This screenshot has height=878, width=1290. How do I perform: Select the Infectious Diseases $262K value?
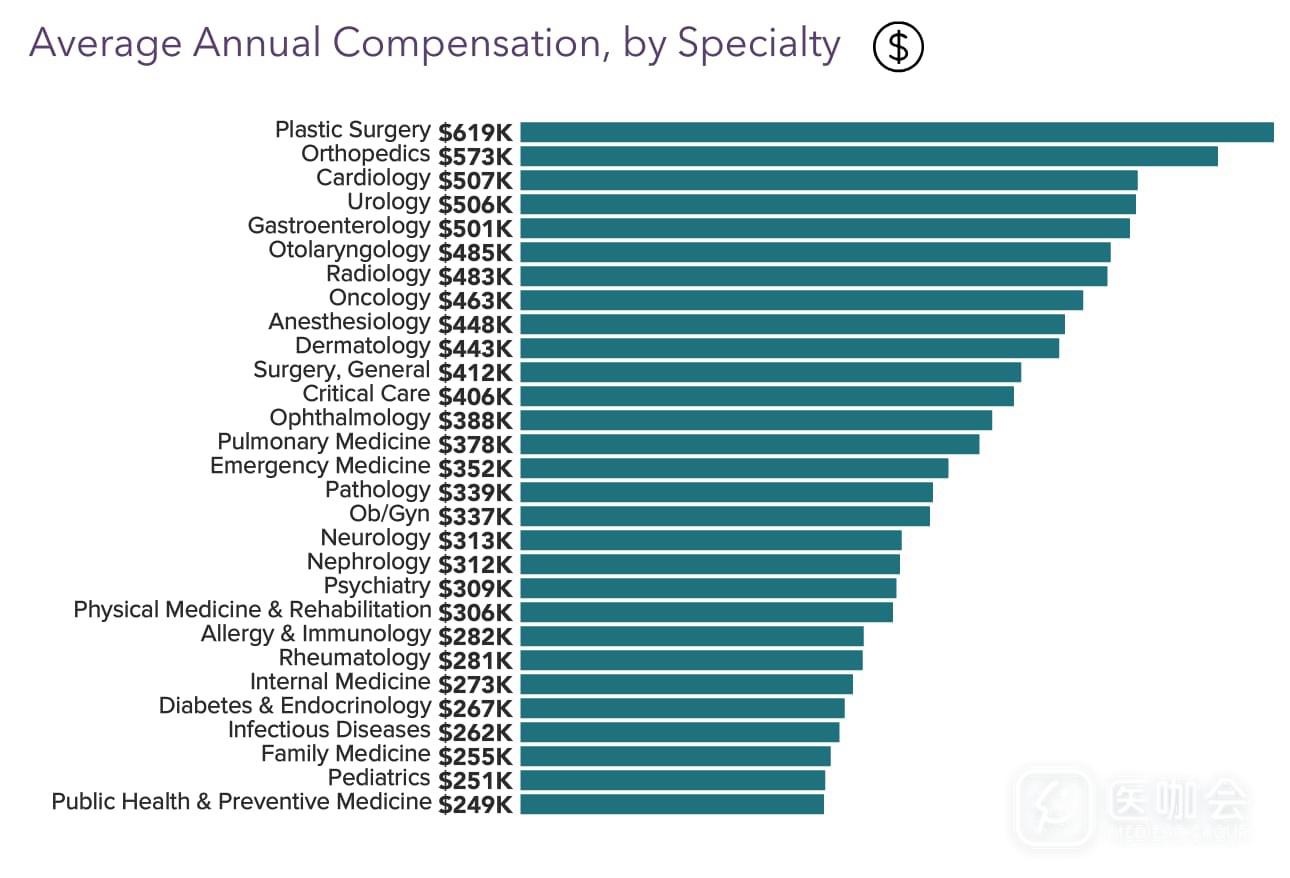coord(475,732)
